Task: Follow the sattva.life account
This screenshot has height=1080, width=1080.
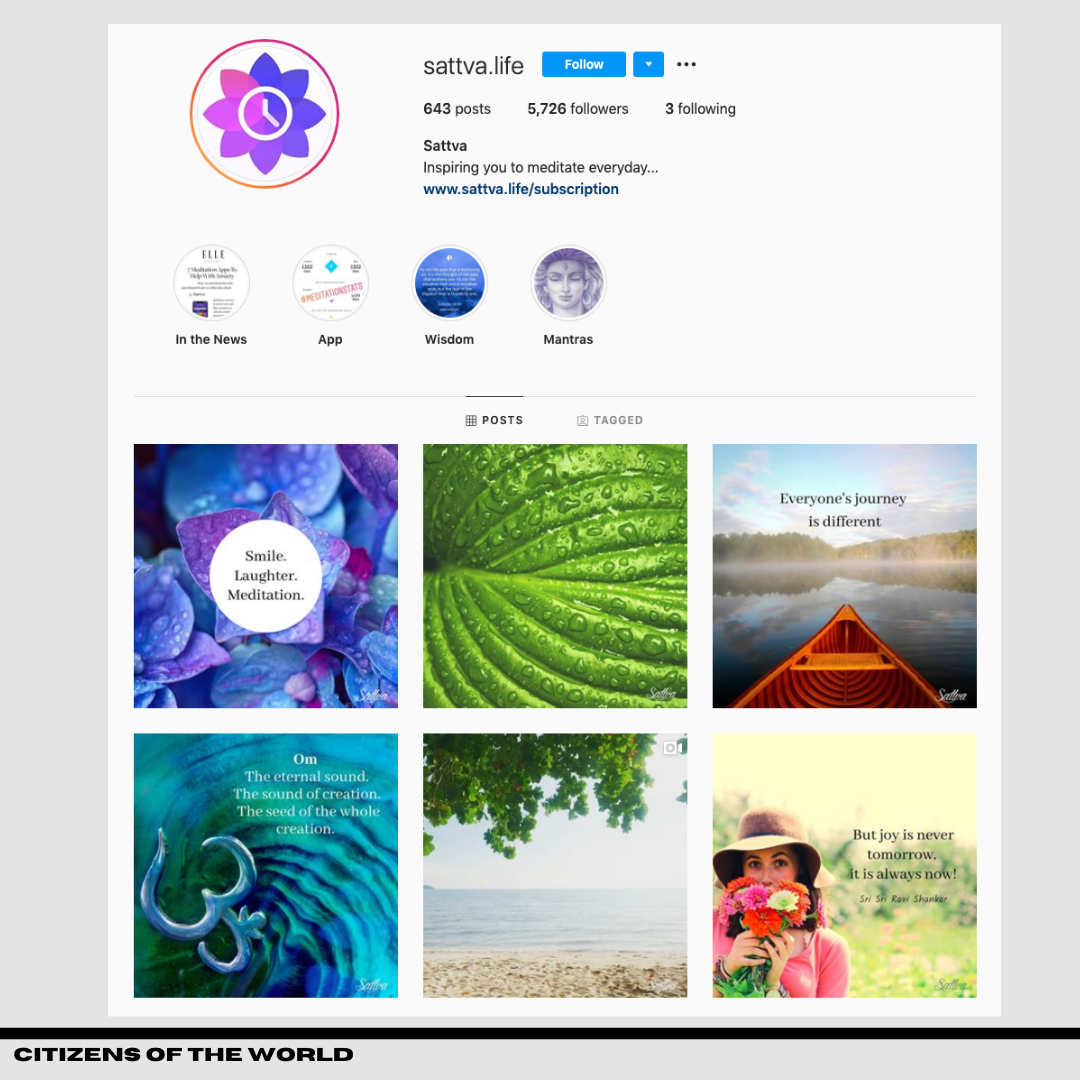Action: [583, 64]
